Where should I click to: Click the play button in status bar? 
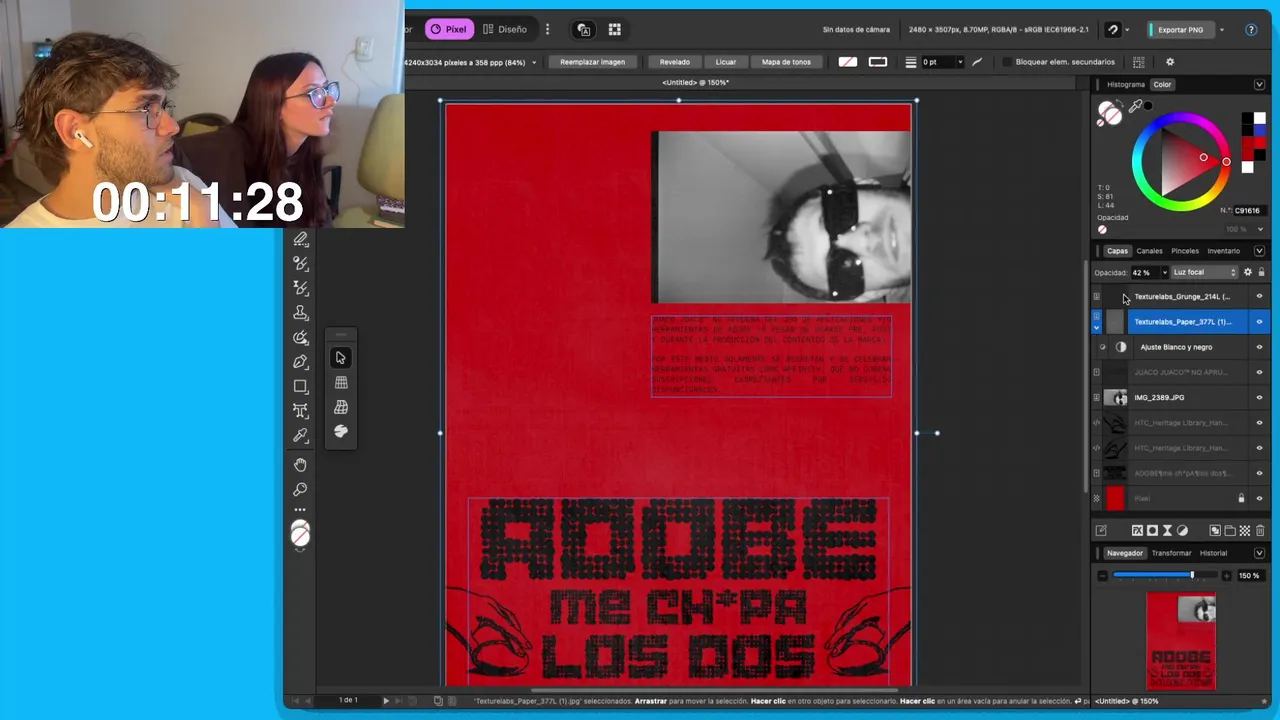coord(386,701)
